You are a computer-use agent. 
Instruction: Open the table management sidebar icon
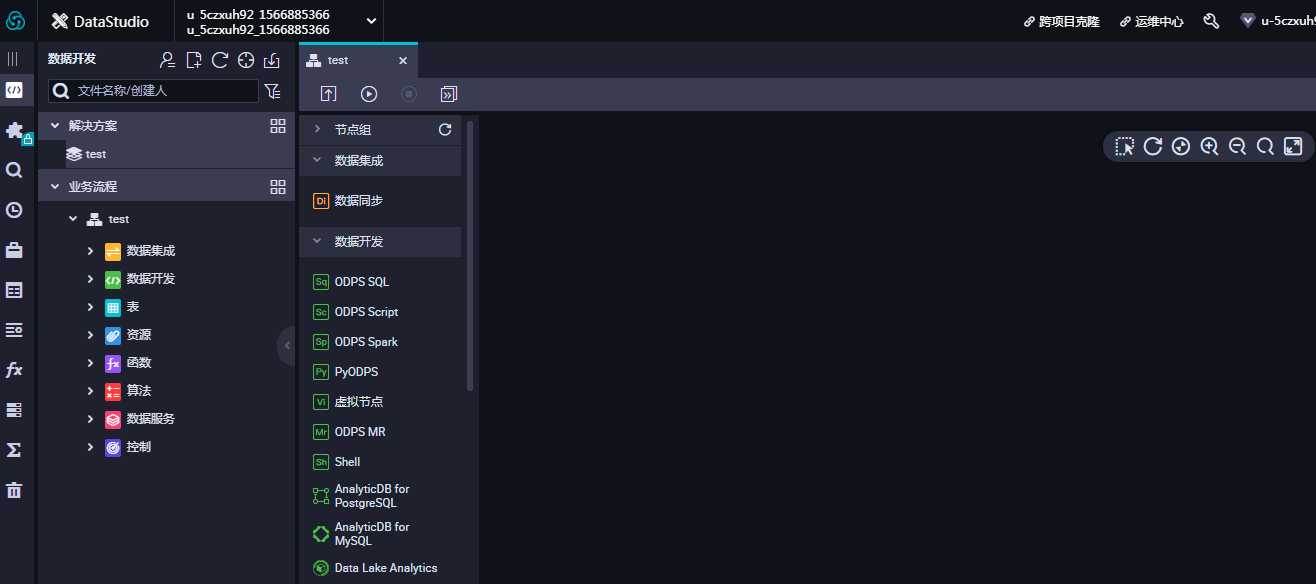14,290
